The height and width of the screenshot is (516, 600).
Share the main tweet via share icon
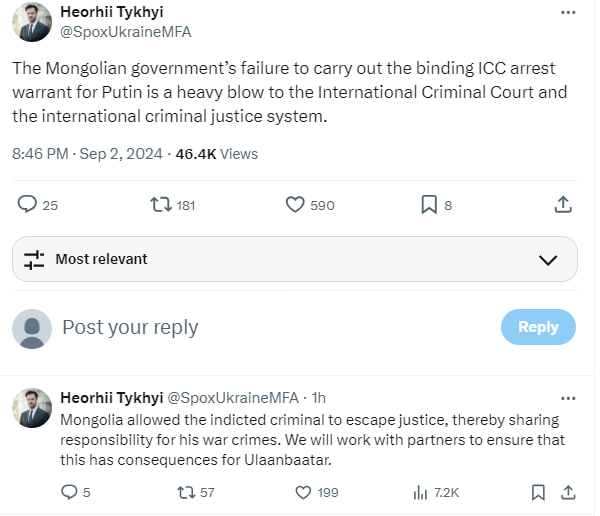pos(563,204)
